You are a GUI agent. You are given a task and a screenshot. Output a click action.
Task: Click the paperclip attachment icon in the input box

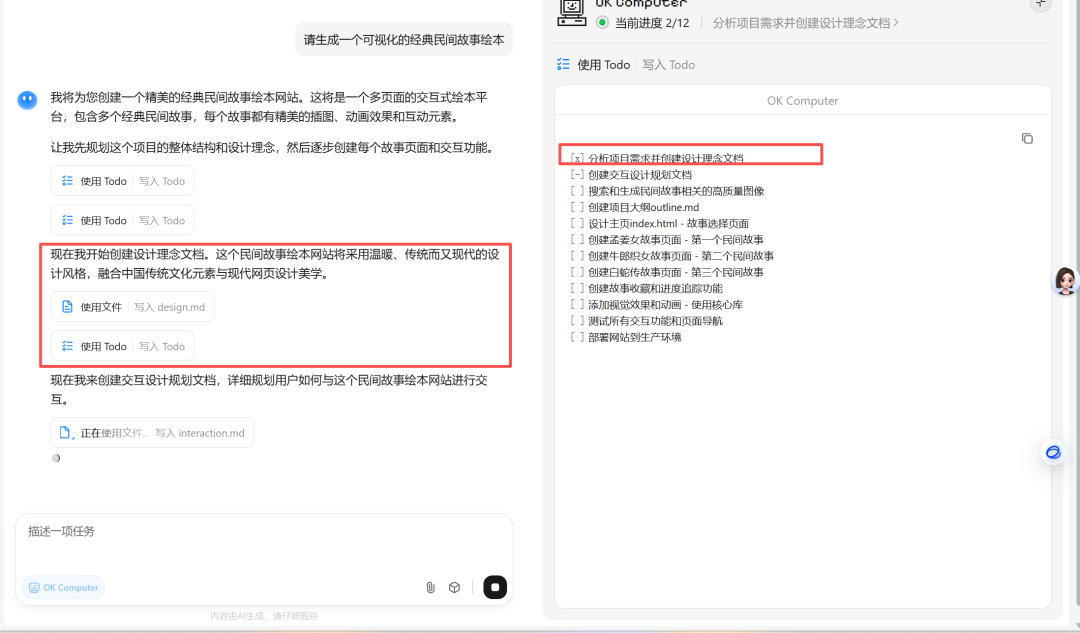pyautogui.click(x=430, y=587)
